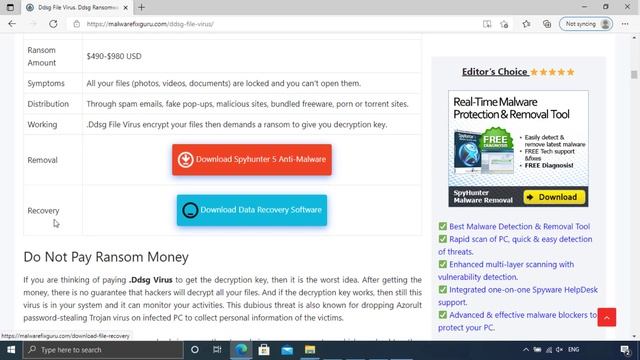Open Enhanced multi-layer scanning link
This screenshot has height=360, width=640.
coord(506,271)
